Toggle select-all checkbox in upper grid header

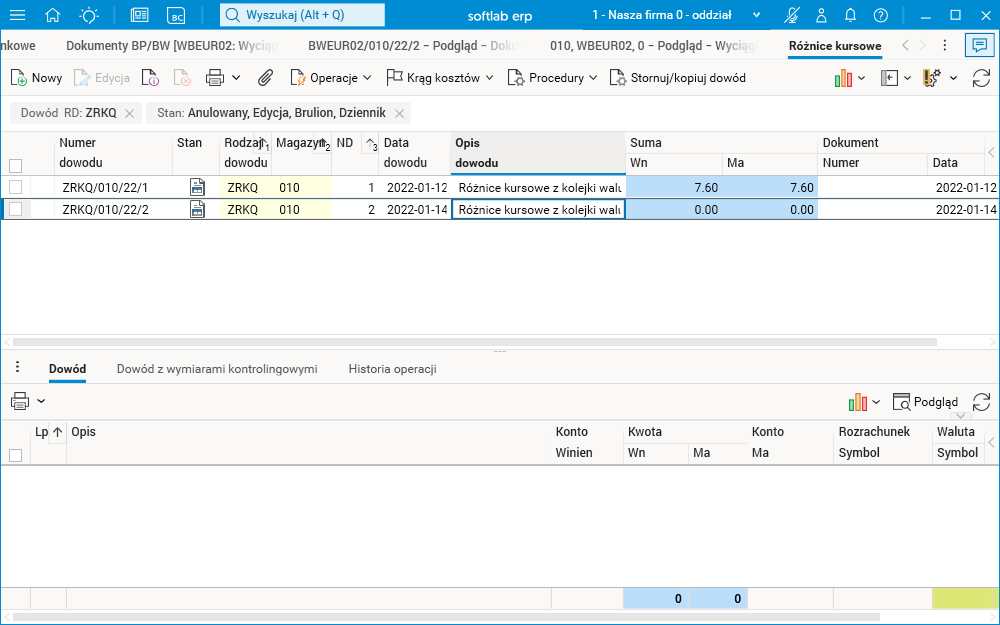coord(15,165)
